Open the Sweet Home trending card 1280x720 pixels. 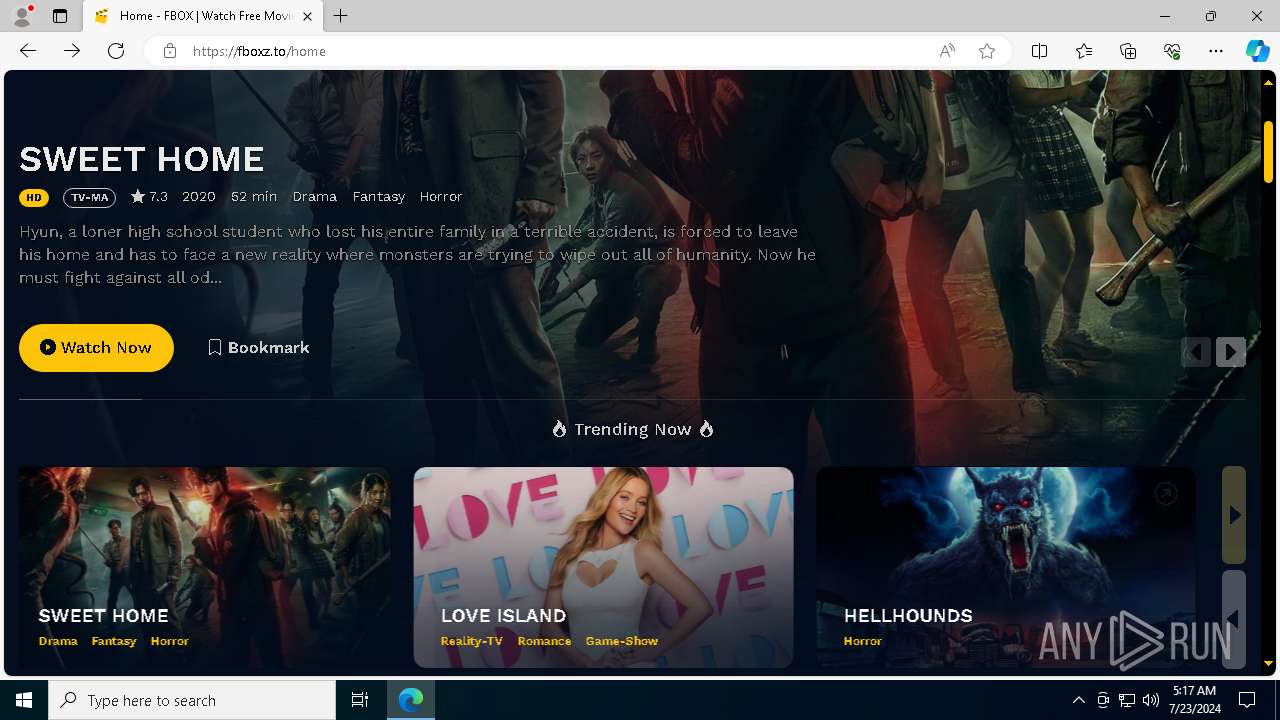pyautogui.click(x=204, y=567)
